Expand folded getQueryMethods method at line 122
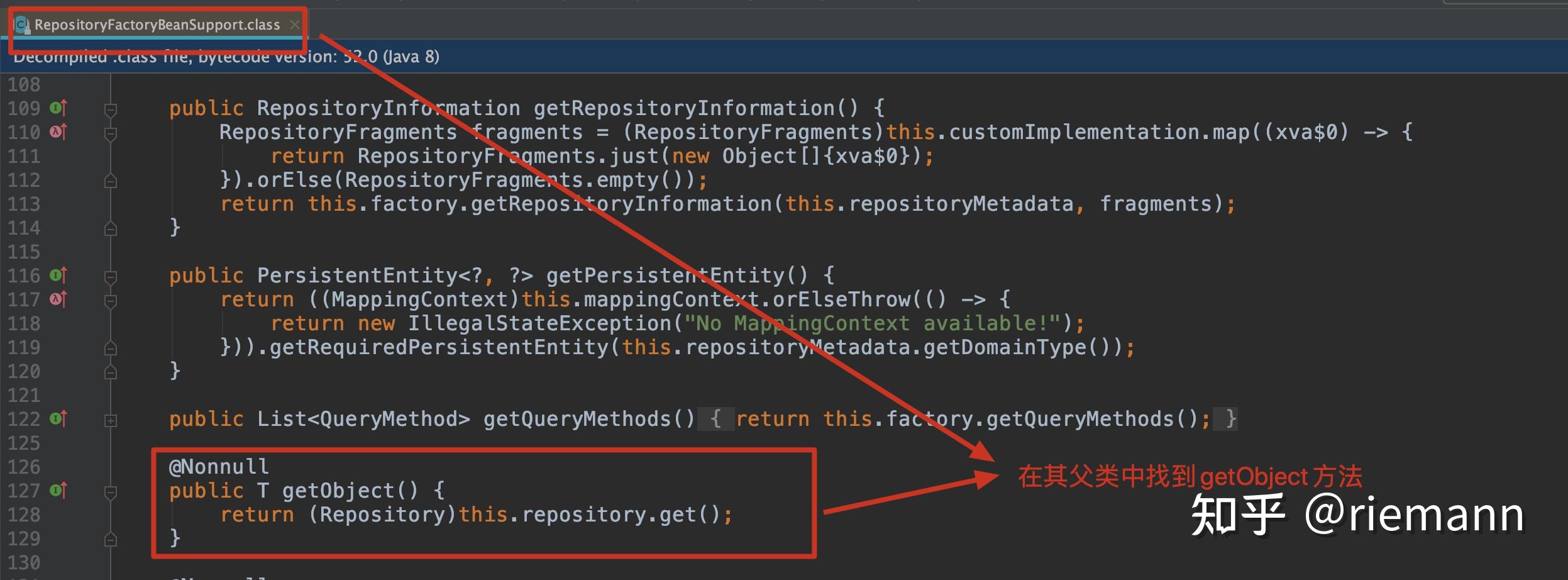Viewport: 1568px width, 580px height. 111,420
